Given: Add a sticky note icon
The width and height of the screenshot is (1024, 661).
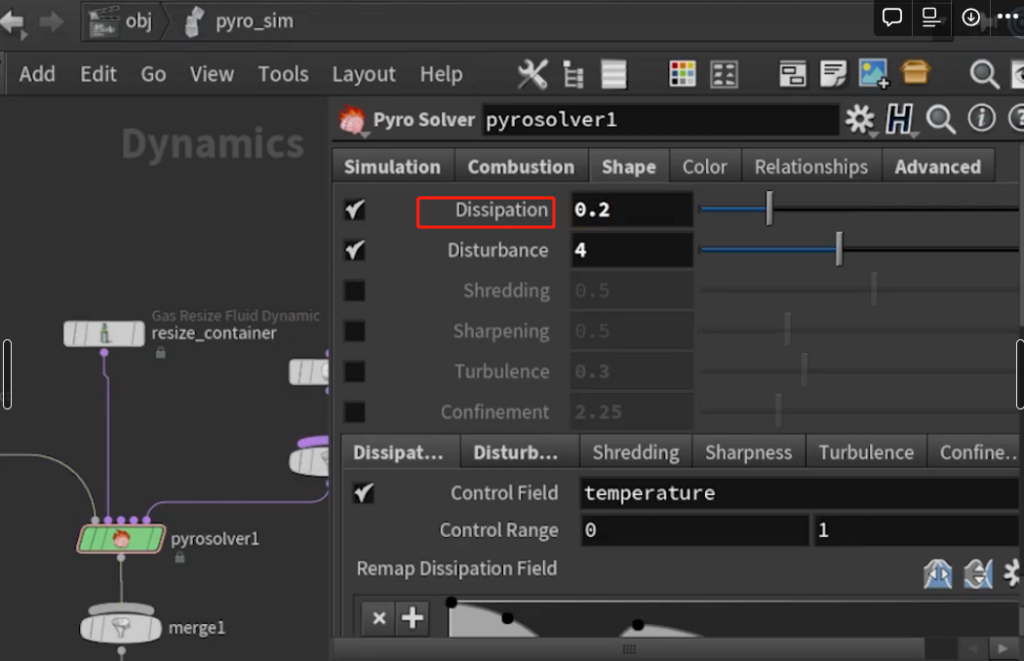Looking at the screenshot, I should [x=833, y=74].
